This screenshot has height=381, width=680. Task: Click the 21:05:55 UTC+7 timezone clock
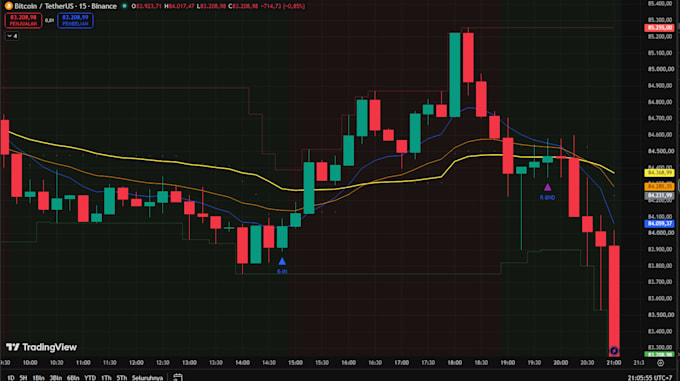(x=650, y=378)
